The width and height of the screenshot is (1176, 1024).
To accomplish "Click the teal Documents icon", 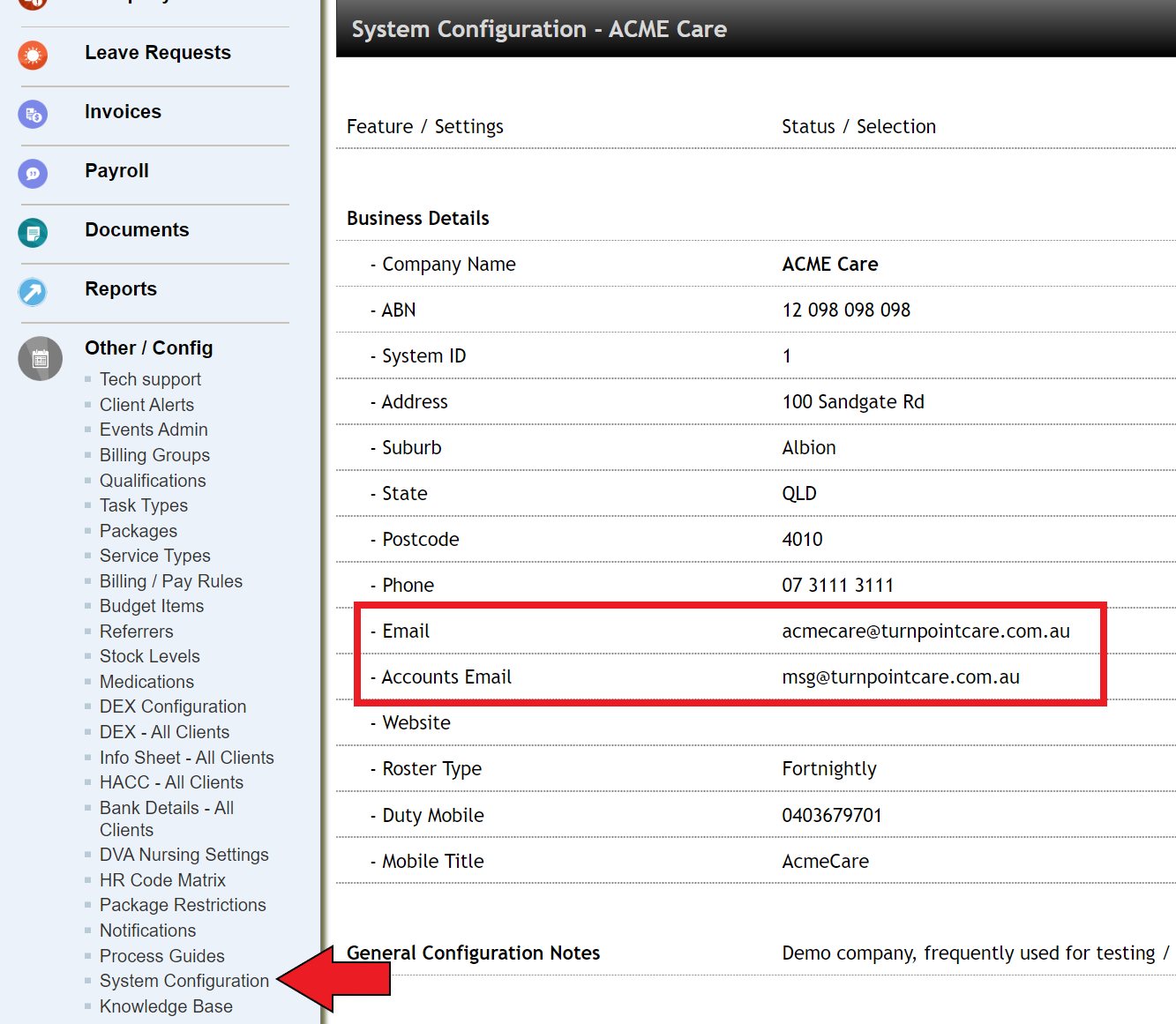I will coord(33,233).
